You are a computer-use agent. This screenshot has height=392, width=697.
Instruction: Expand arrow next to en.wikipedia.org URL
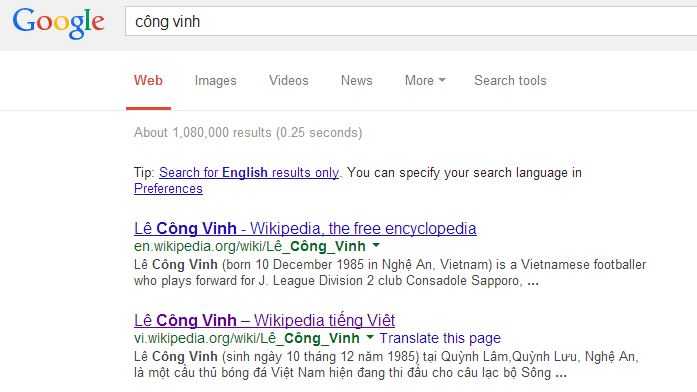(x=376, y=245)
